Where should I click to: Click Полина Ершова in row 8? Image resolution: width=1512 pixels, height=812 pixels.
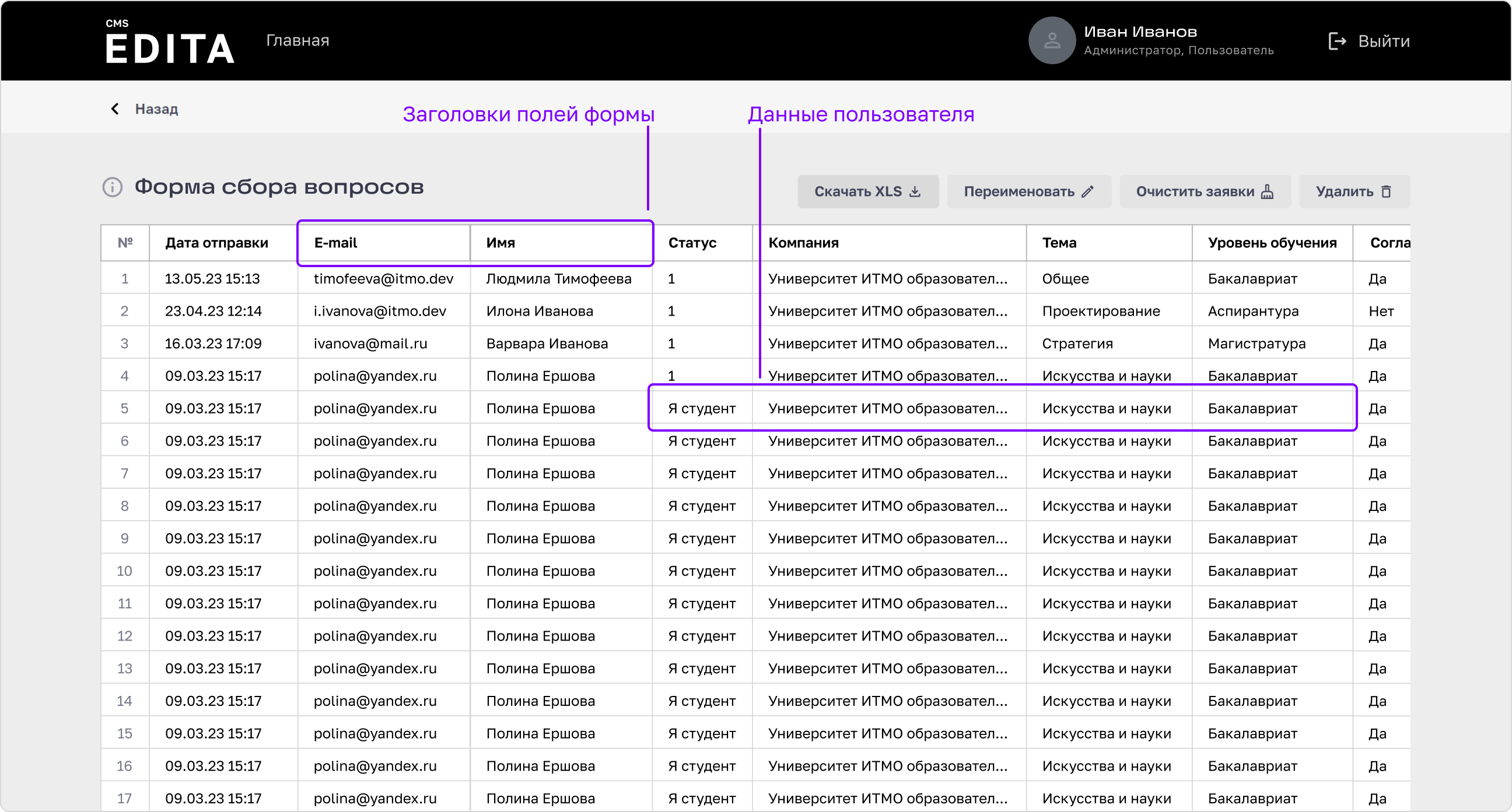(x=541, y=506)
